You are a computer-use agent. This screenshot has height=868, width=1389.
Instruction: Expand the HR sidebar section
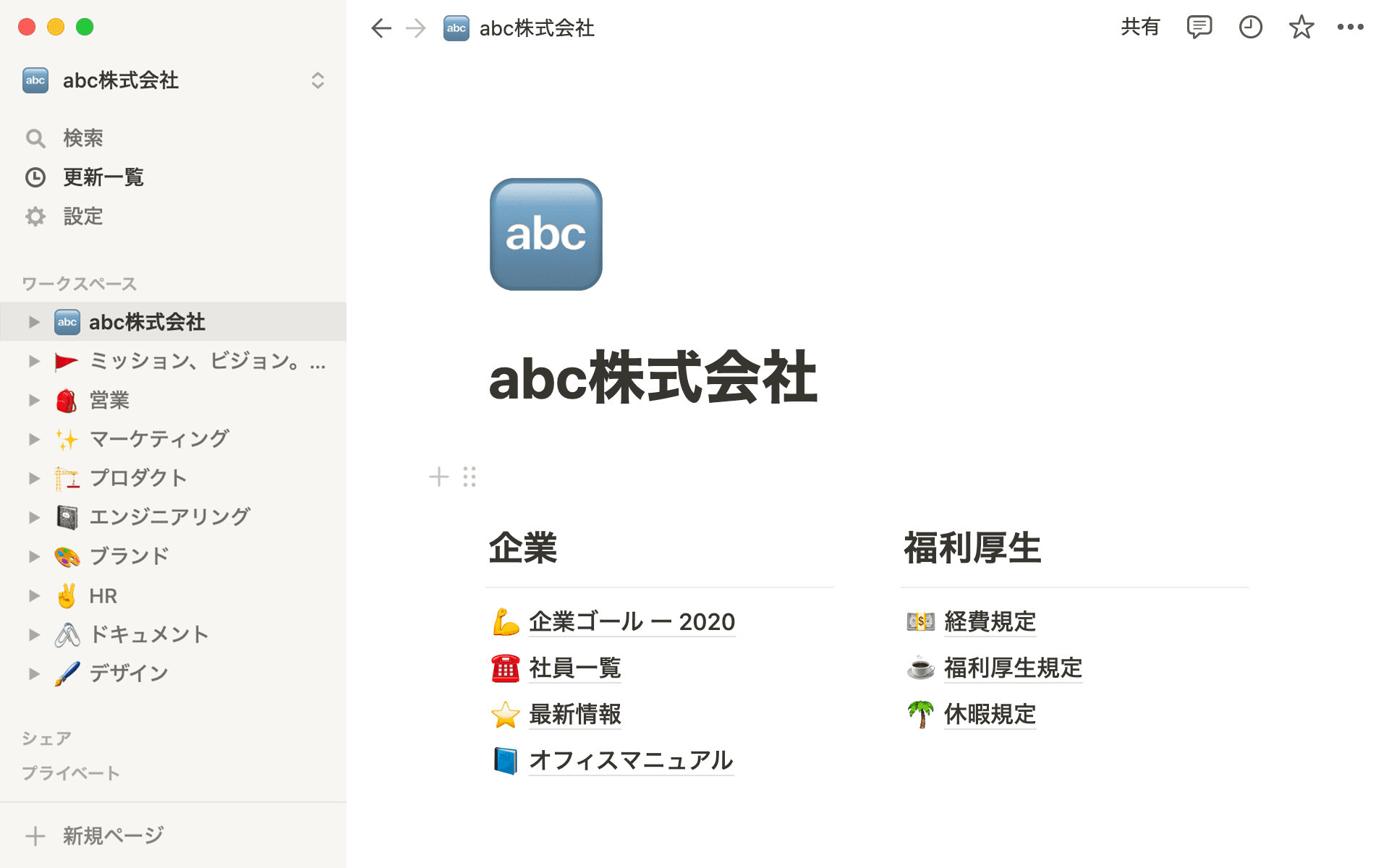(34, 595)
